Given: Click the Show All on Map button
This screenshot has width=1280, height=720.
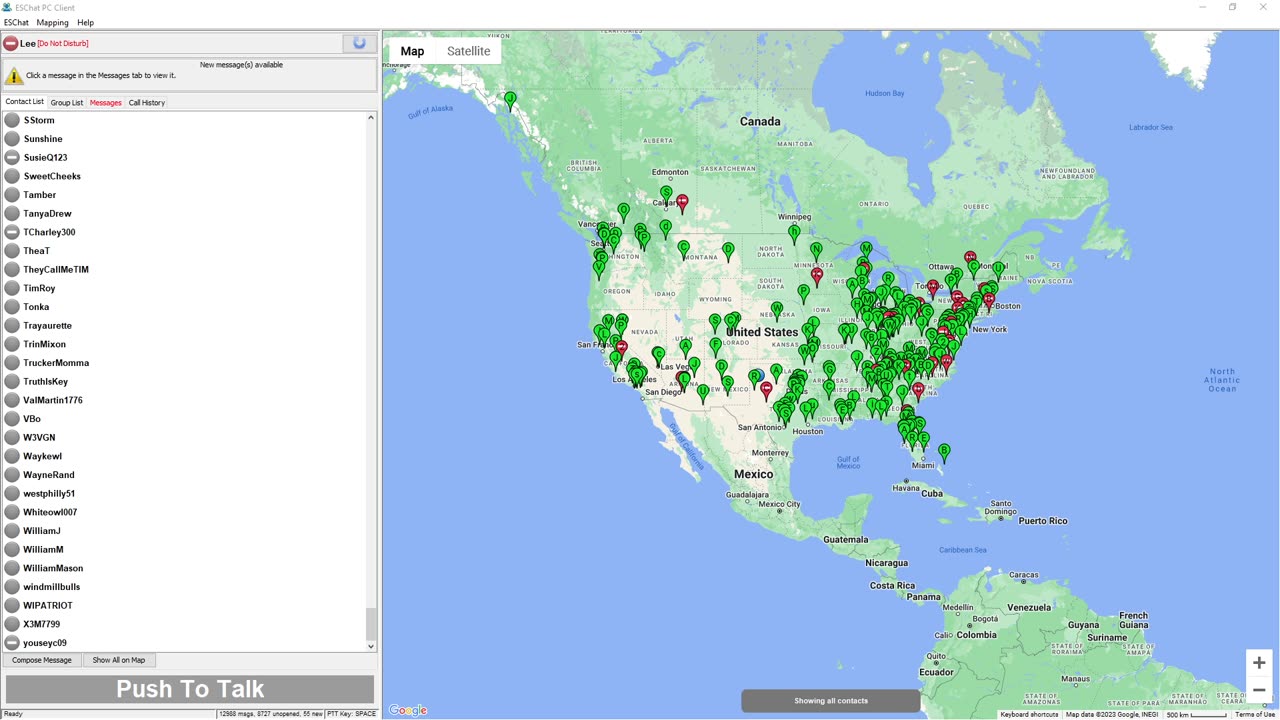Looking at the screenshot, I should pos(119,660).
